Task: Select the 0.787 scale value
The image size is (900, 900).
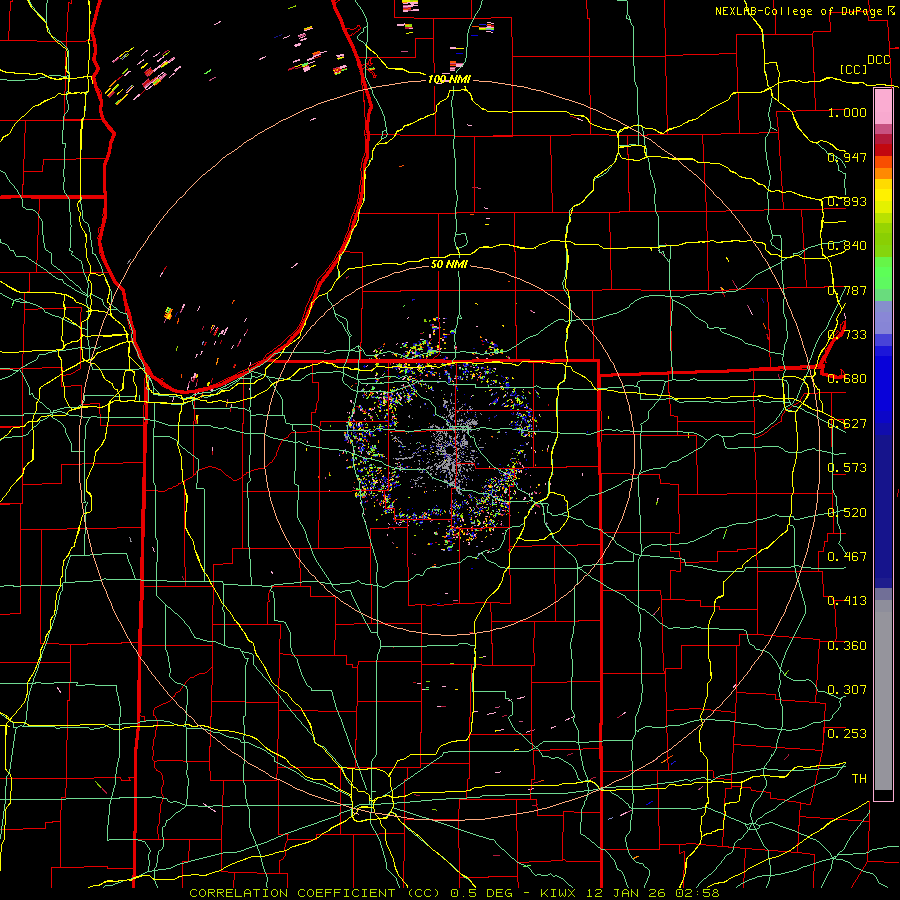Action: (x=847, y=290)
